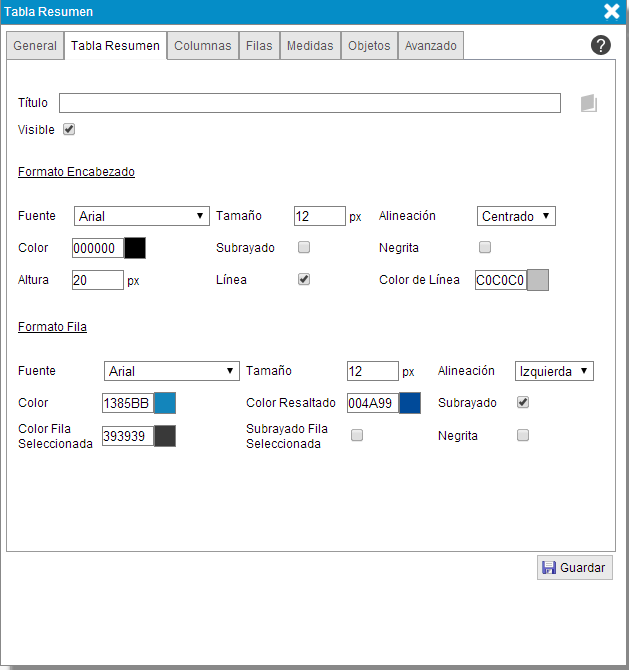Click the Guardar save button
The height and width of the screenshot is (670, 629).
point(575,567)
